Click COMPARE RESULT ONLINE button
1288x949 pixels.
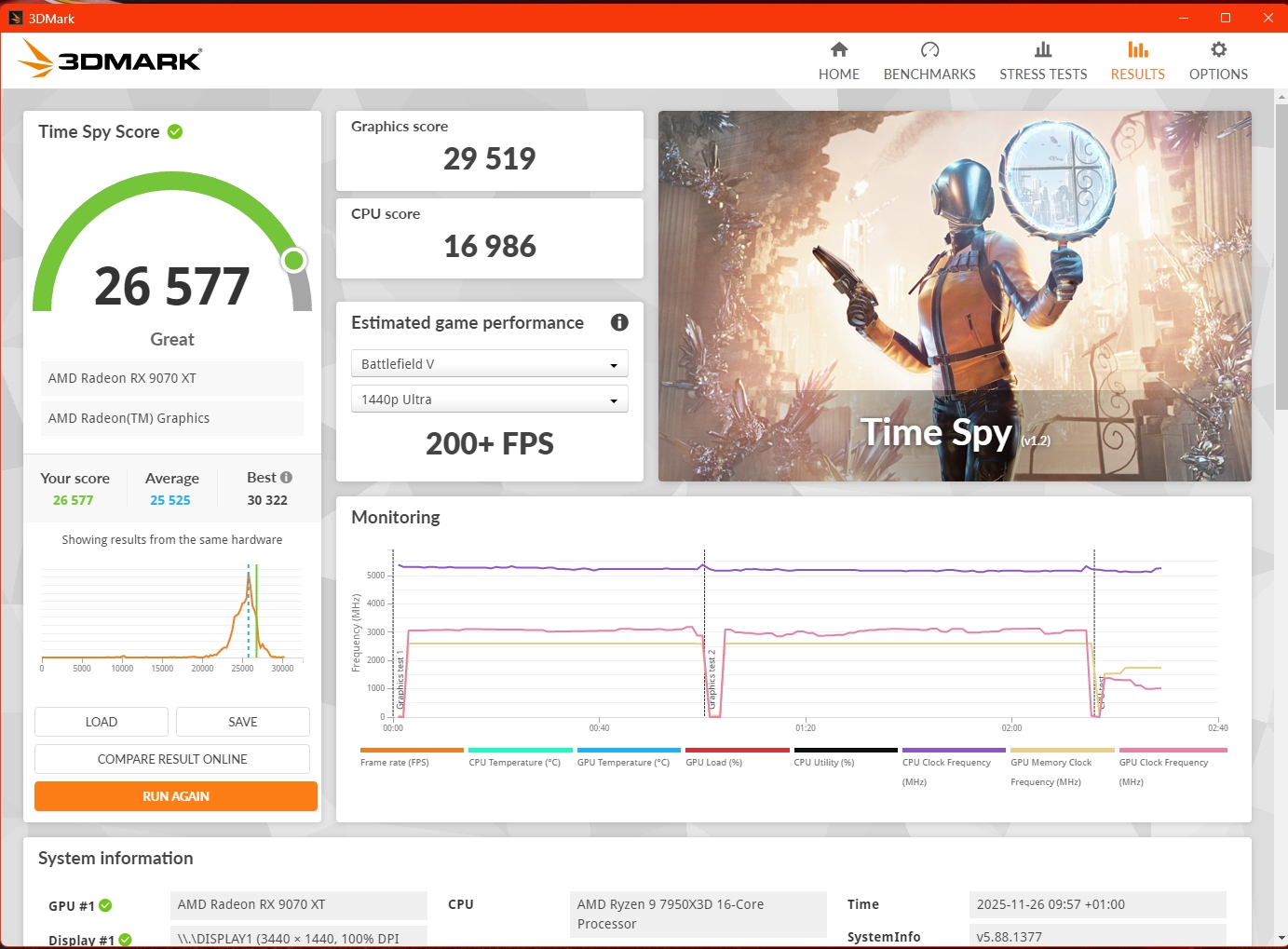[x=172, y=759]
